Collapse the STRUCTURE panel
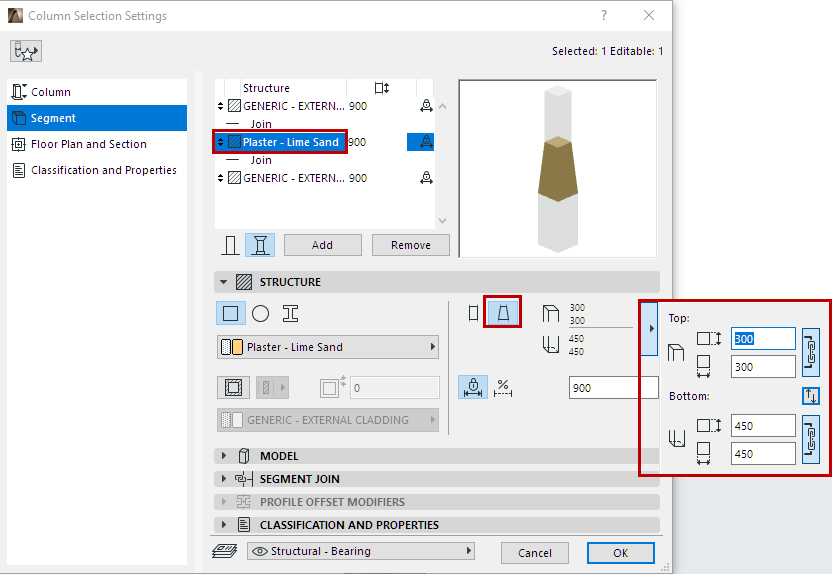The height and width of the screenshot is (574, 832). [x=223, y=282]
